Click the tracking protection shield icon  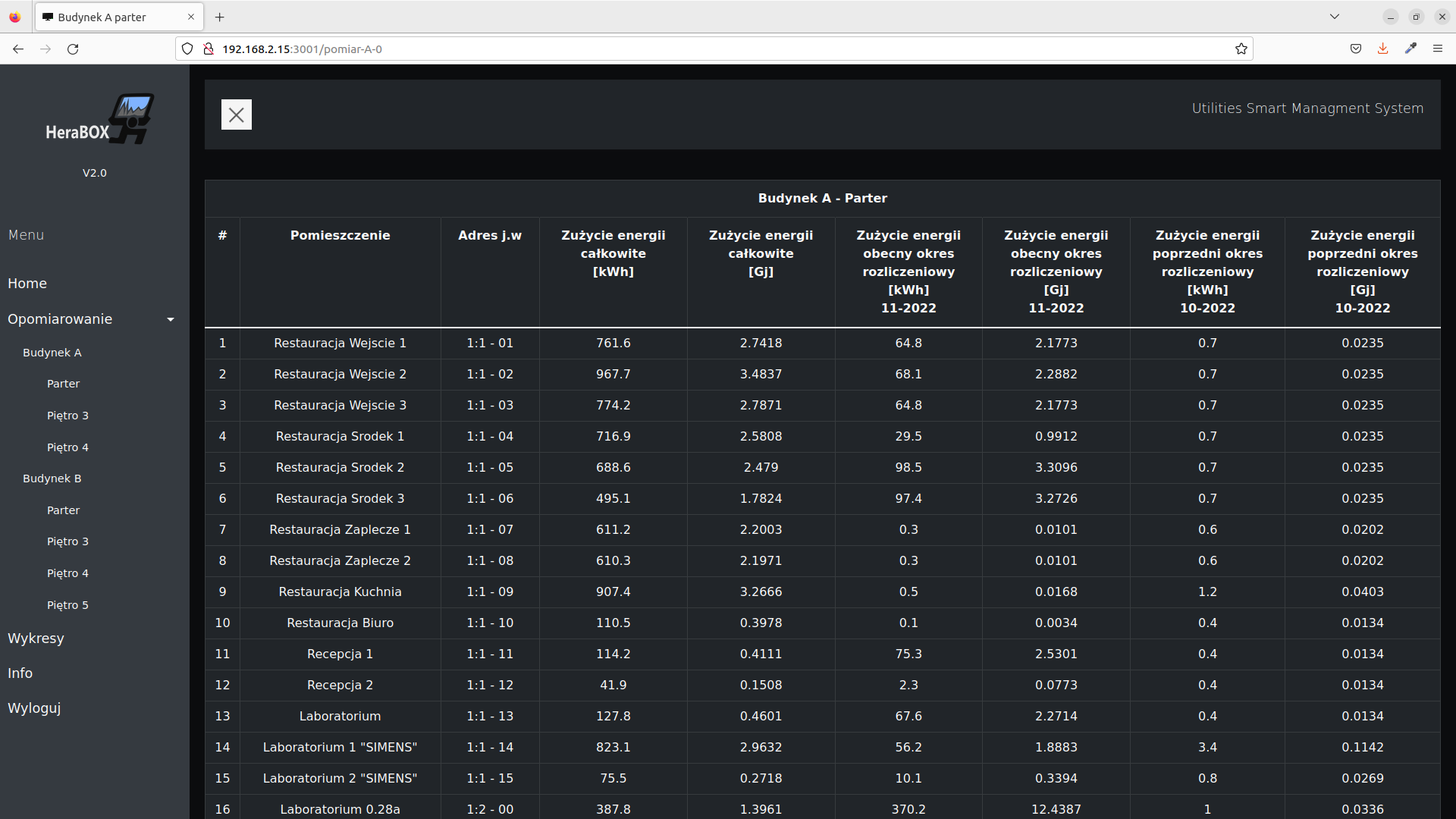187,49
